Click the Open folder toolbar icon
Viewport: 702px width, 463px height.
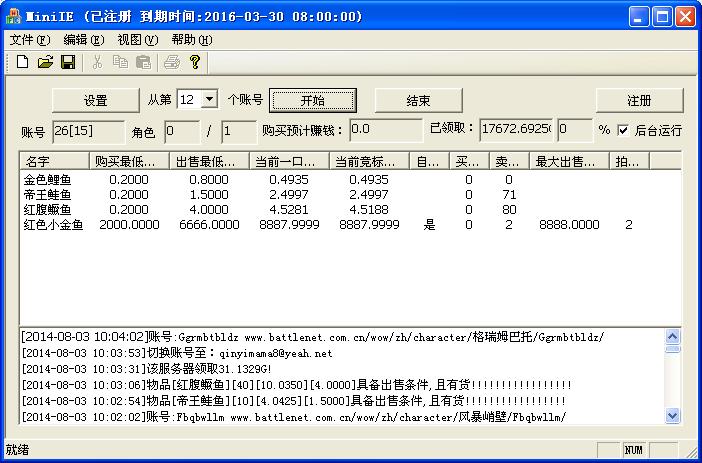coord(45,62)
